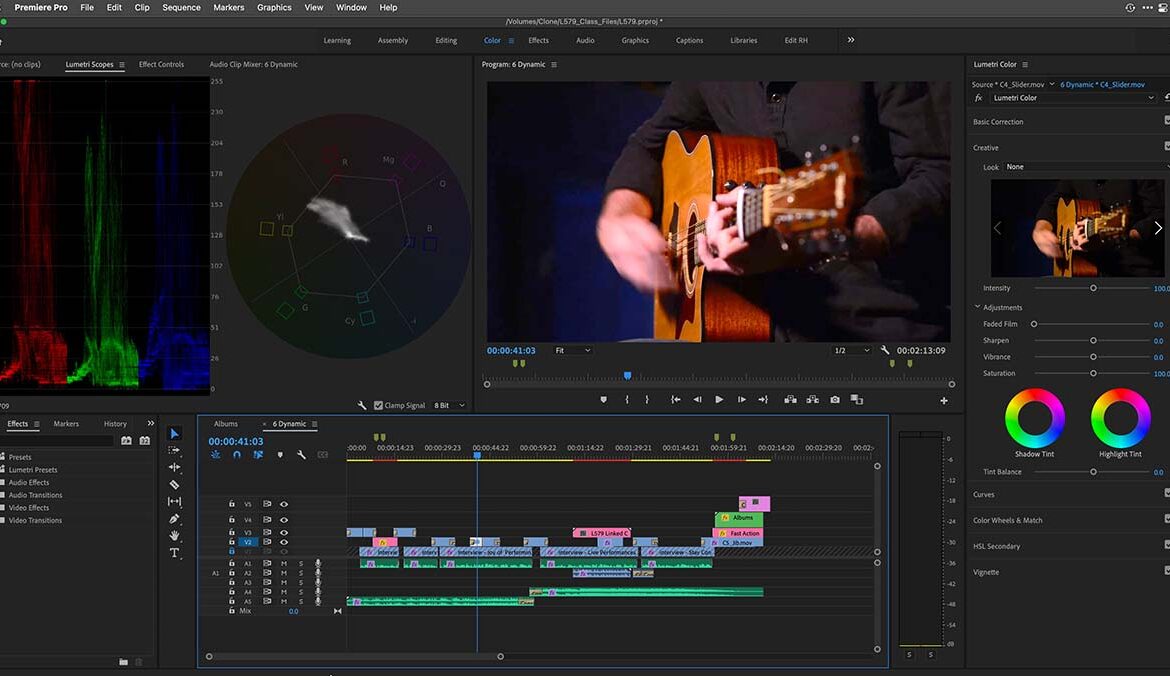Disable the Clamp Signal checkbox in Lumetri Scopes
The height and width of the screenshot is (676, 1170).
(x=378, y=405)
